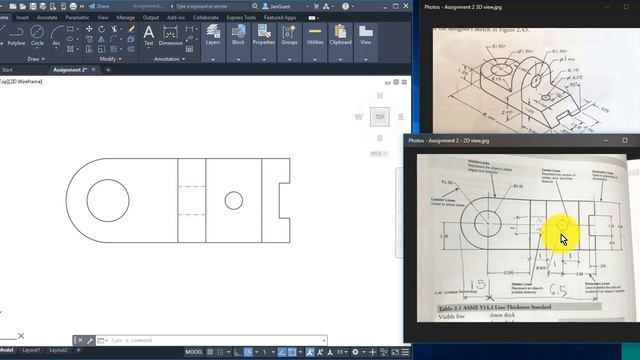
Task: Click the Help question mark icon
Action: 345,7
